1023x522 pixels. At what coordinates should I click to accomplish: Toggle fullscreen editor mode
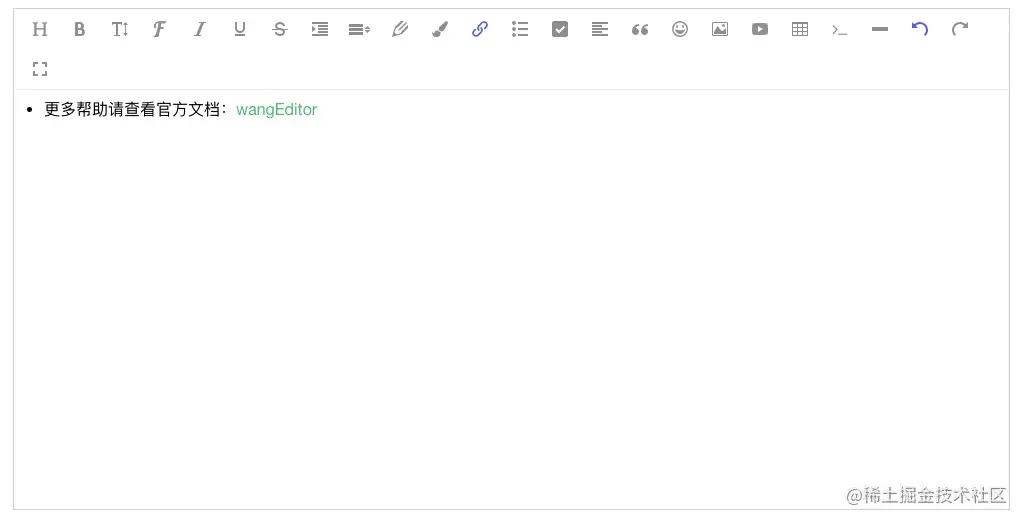click(x=40, y=69)
